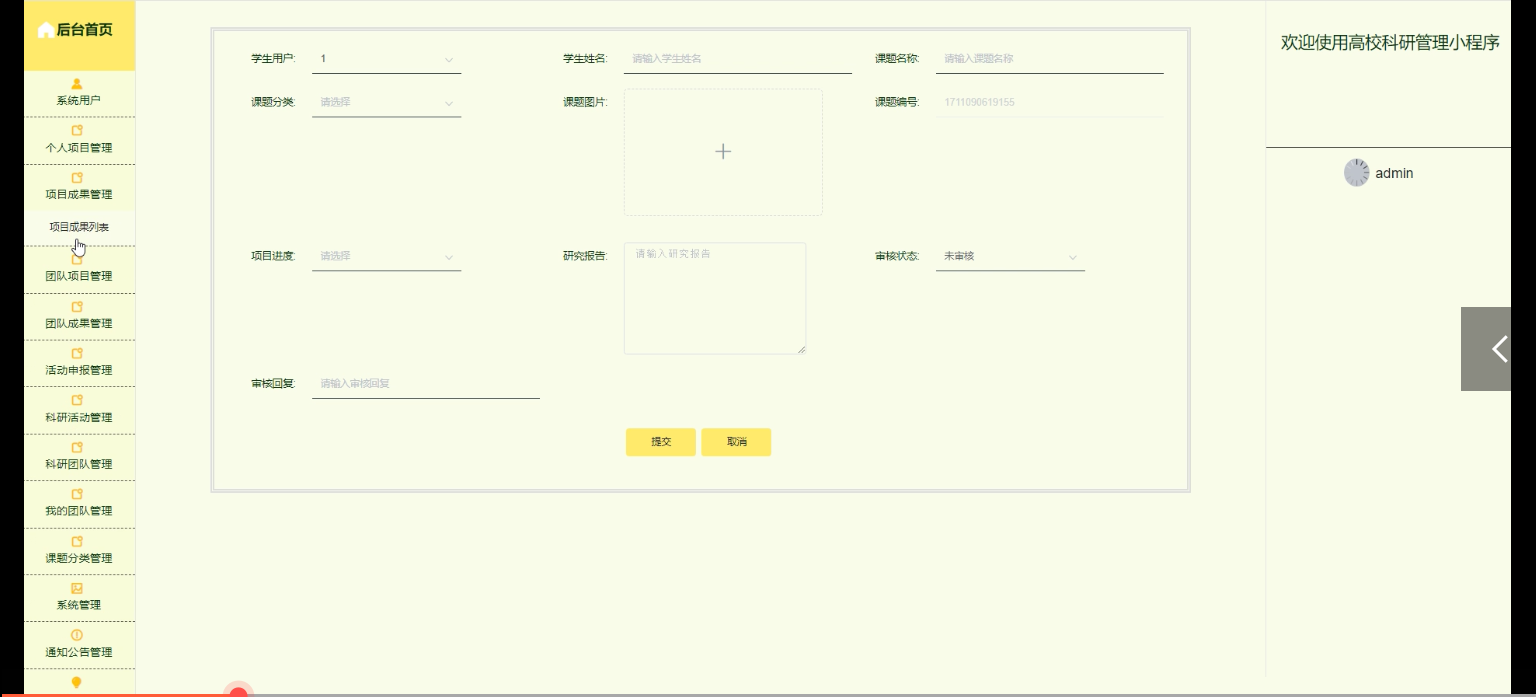
Task: Select the 项目成果列表 submenu item
Action: coord(79,227)
